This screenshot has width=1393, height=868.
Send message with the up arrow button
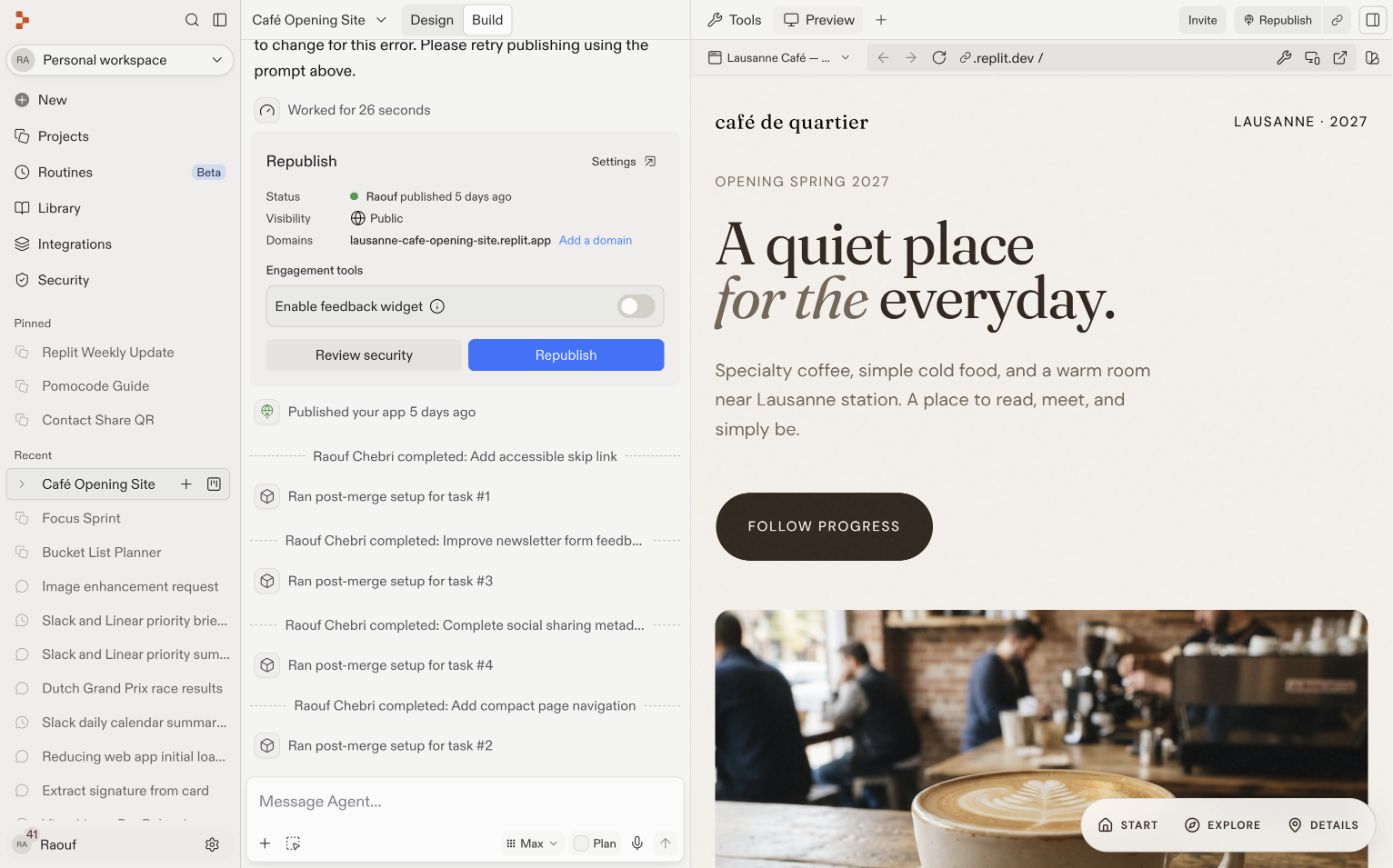665,843
